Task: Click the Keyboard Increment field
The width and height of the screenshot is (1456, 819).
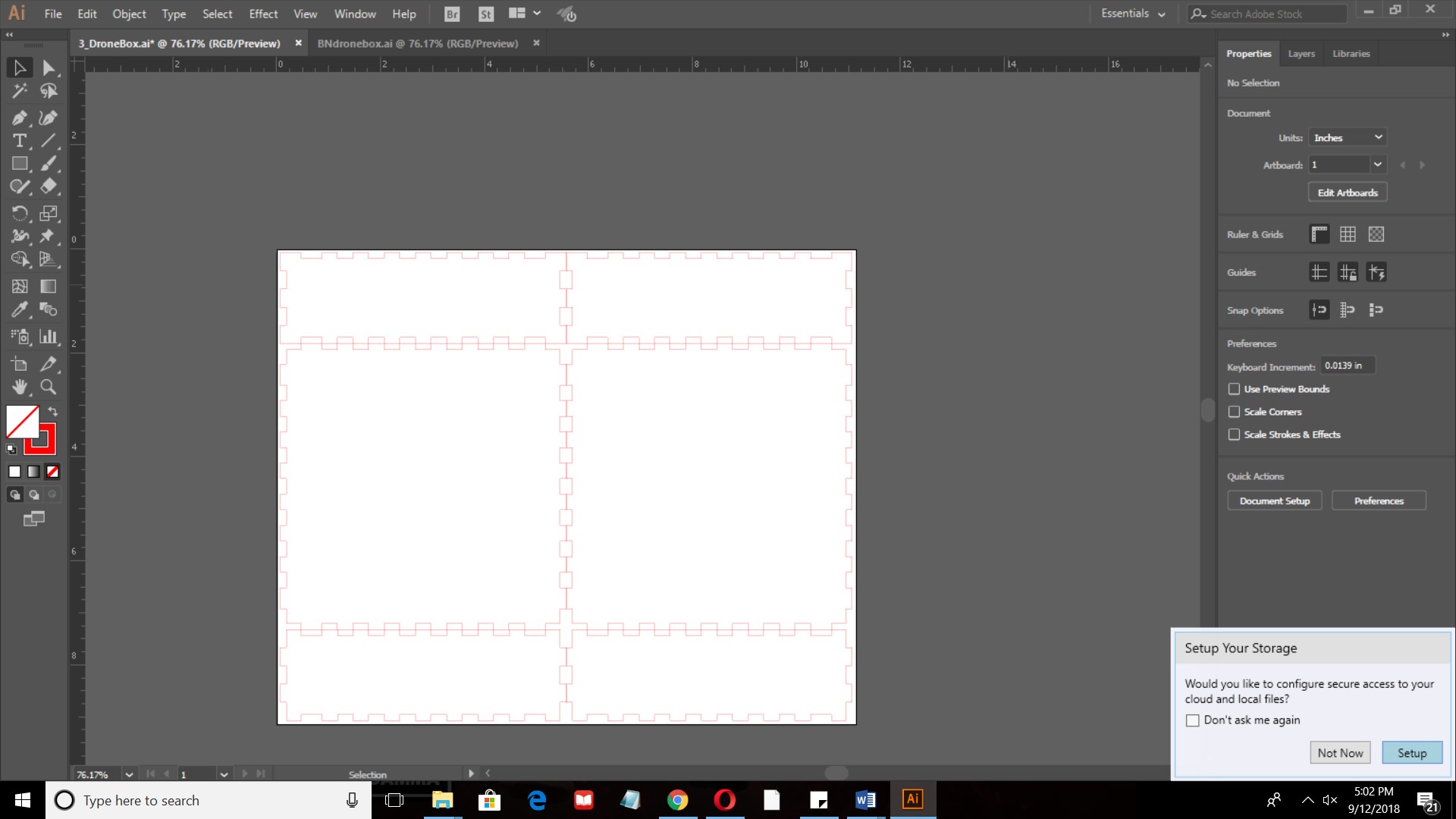Action: pyautogui.click(x=1347, y=366)
